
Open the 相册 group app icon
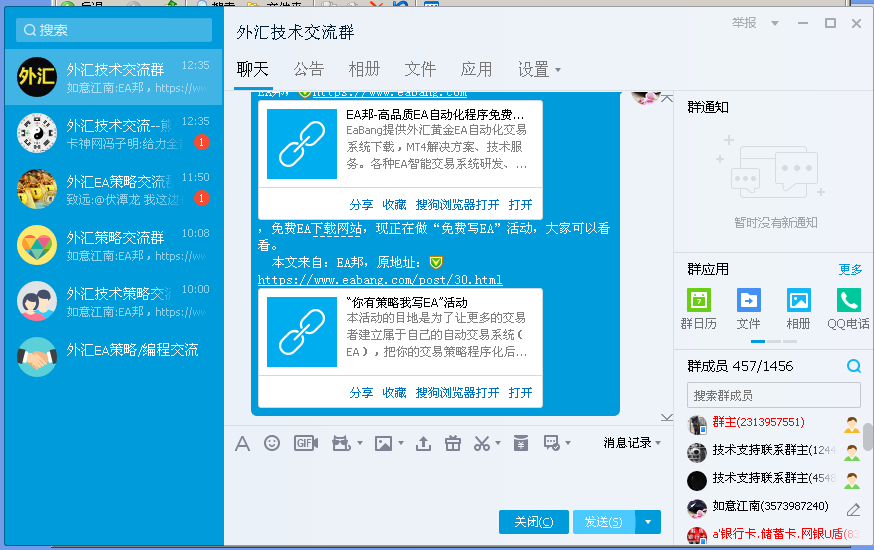798,300
